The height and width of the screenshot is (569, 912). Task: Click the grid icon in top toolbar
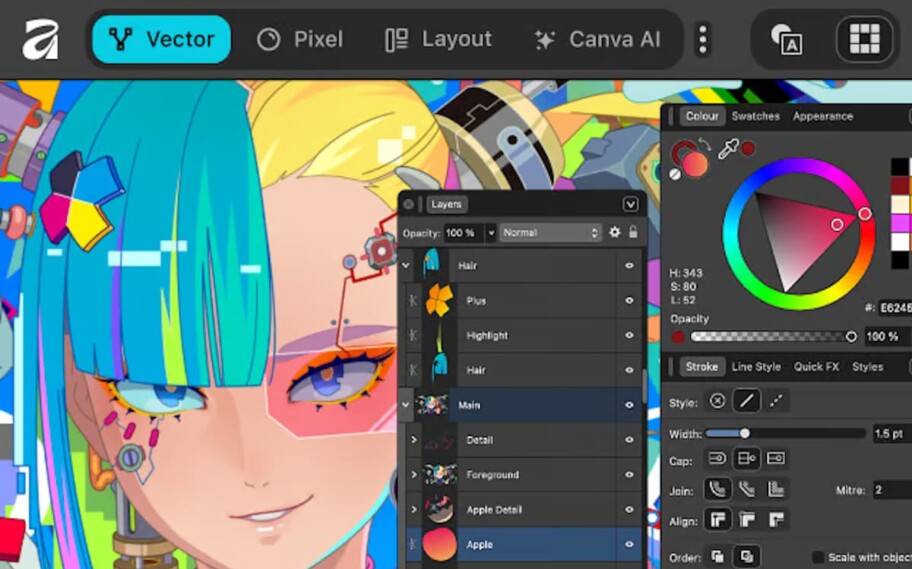864,39
